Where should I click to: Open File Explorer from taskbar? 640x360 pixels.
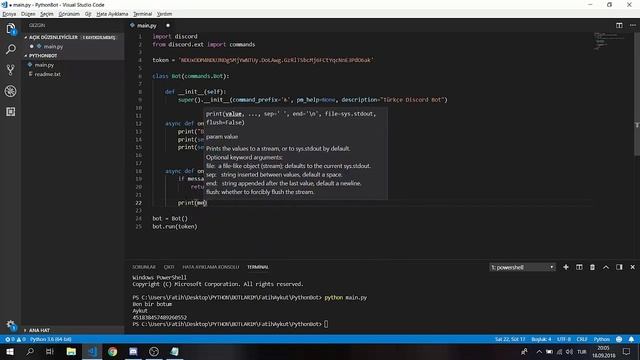(x=71, y=351)
